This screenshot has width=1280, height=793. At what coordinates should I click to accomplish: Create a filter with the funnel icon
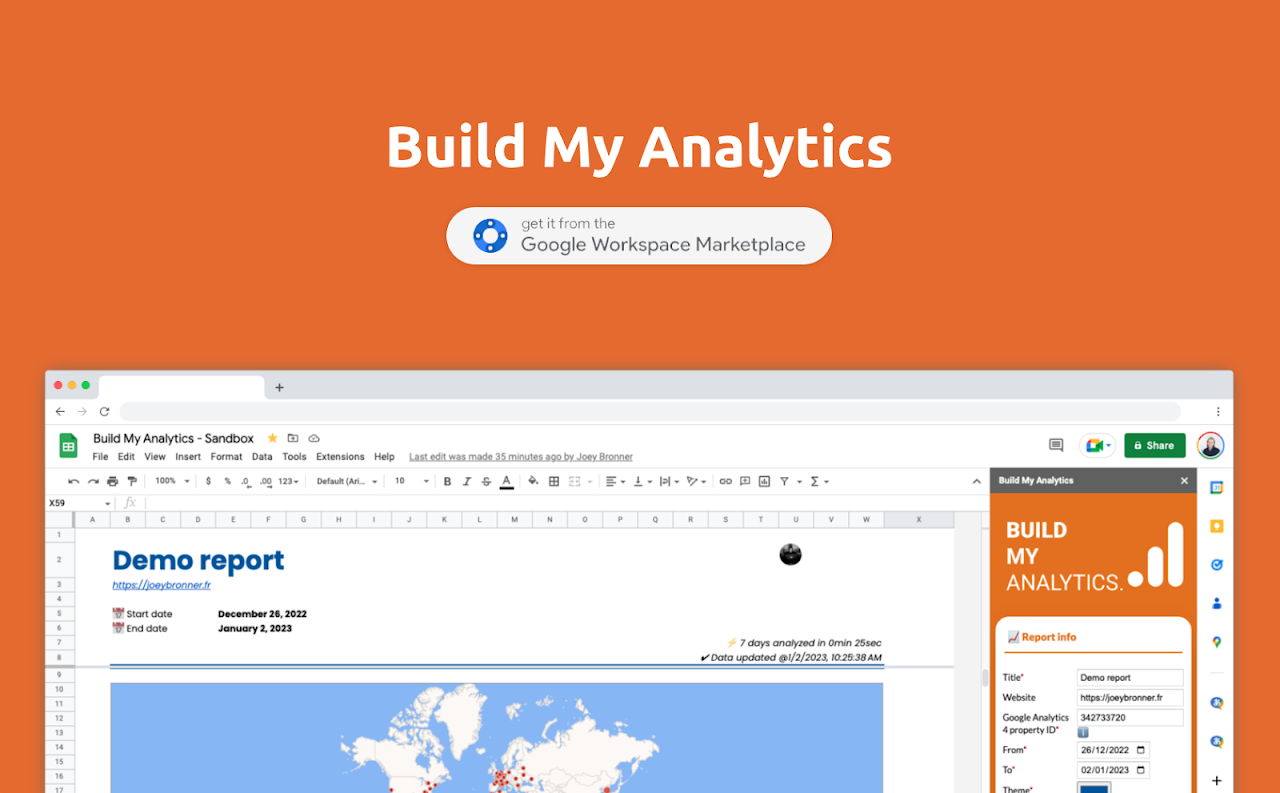tap(784, 481)
